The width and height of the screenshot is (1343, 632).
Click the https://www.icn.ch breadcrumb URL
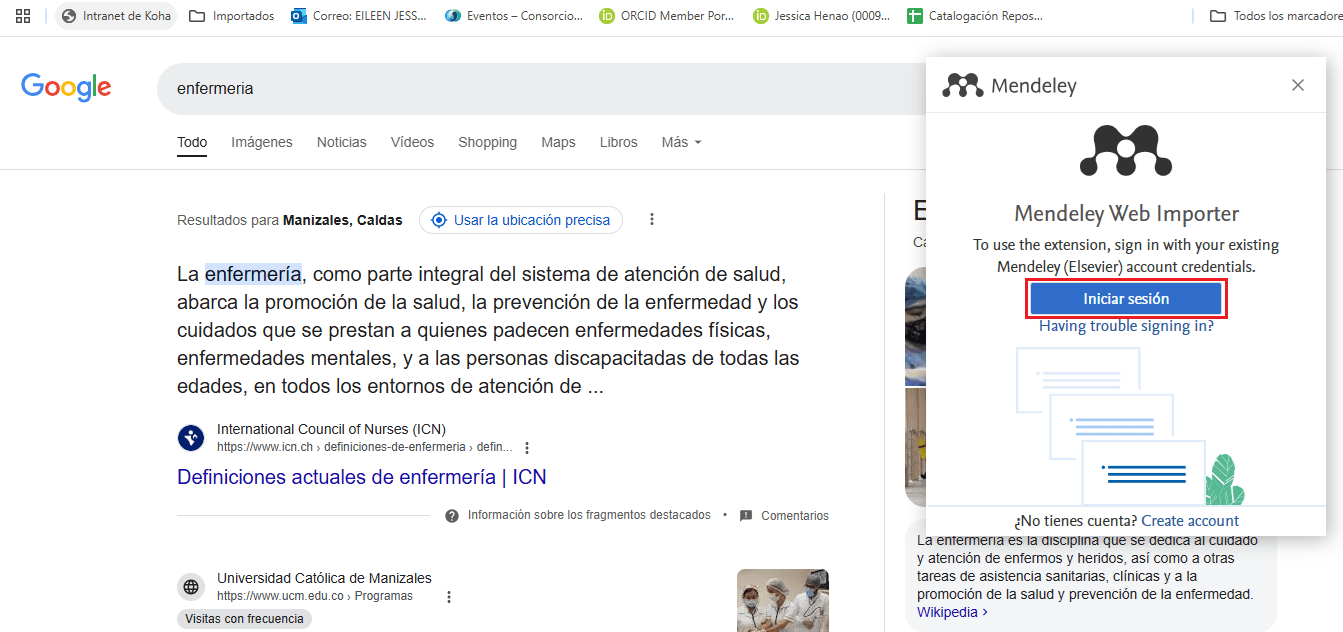click(x=365, y=447)
